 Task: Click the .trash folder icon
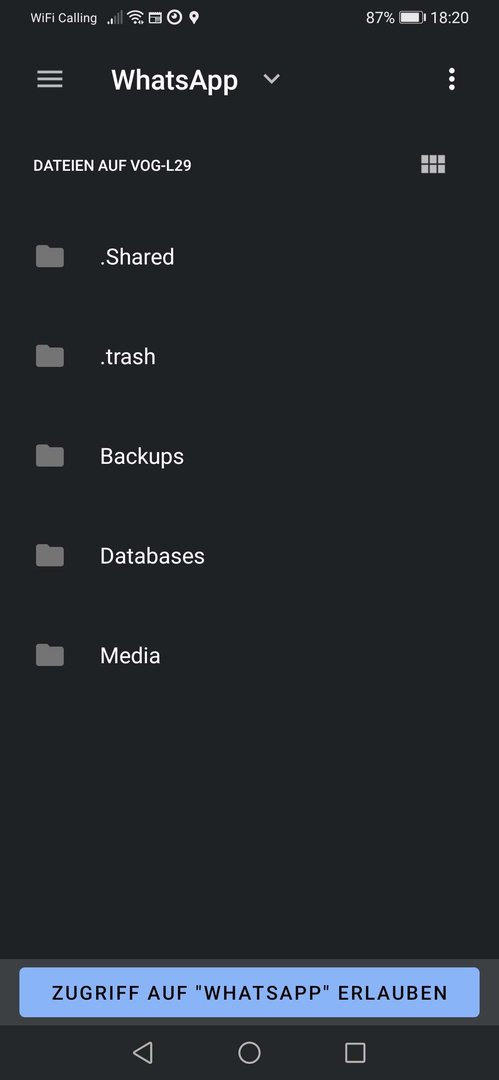(x=50, y=356)
